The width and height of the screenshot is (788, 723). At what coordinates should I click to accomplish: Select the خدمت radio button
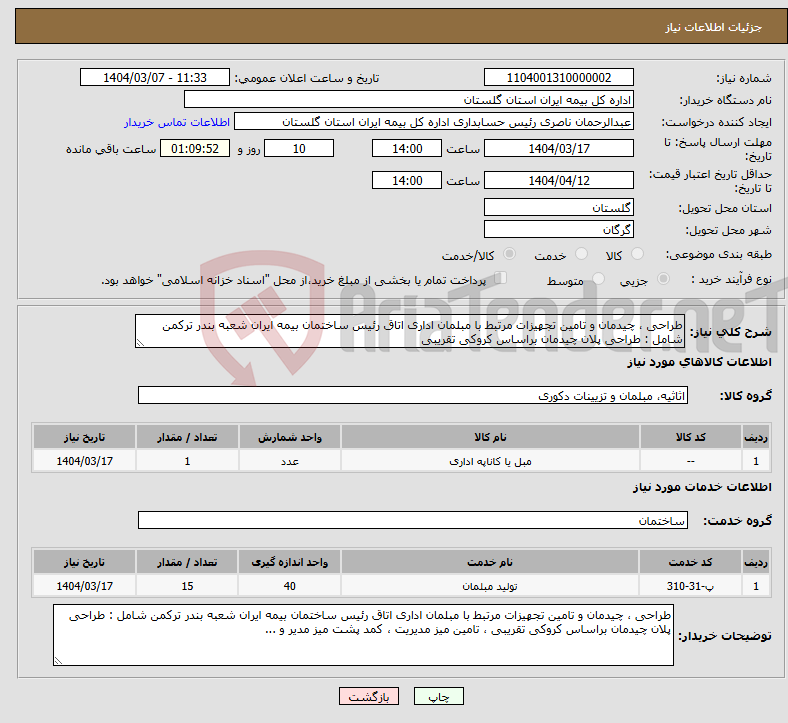[x=581, y=254]
